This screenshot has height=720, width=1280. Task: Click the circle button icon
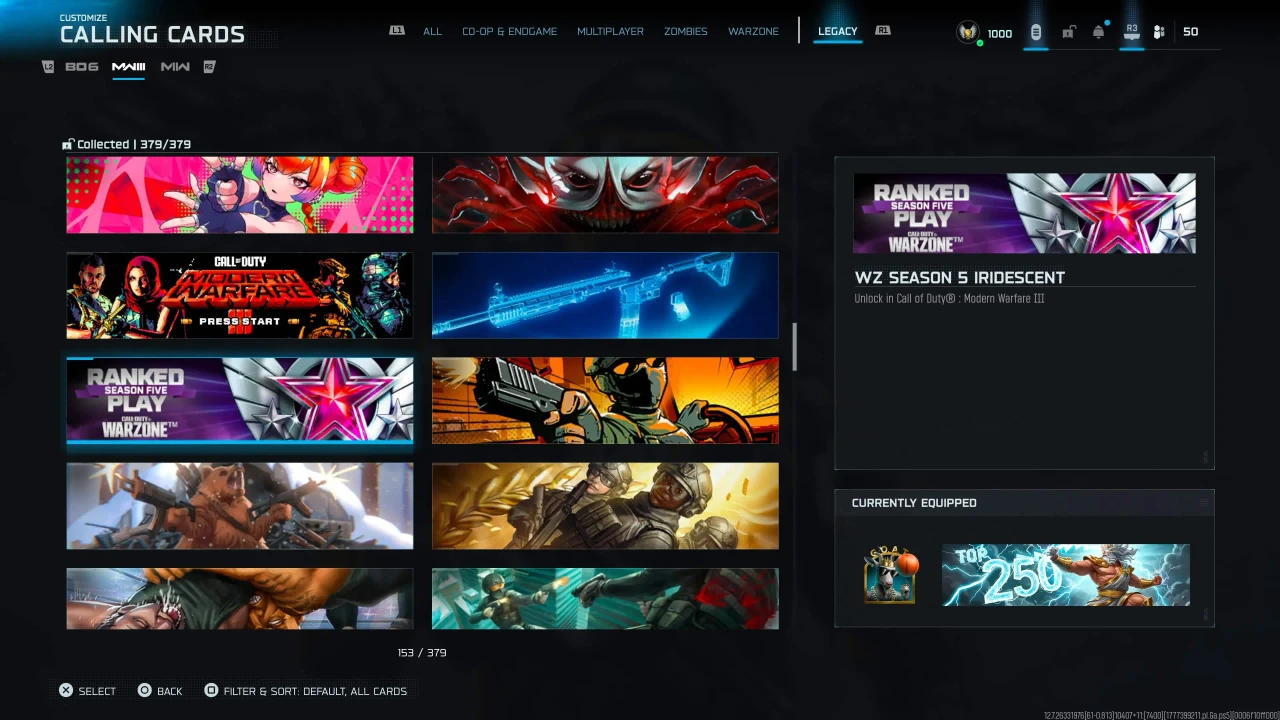[144, 690]
